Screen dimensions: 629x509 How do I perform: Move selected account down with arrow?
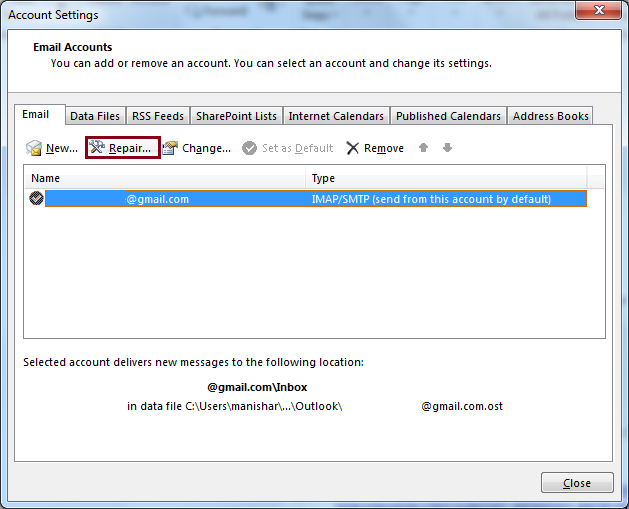pyautogui.click(x=447, y=148)
